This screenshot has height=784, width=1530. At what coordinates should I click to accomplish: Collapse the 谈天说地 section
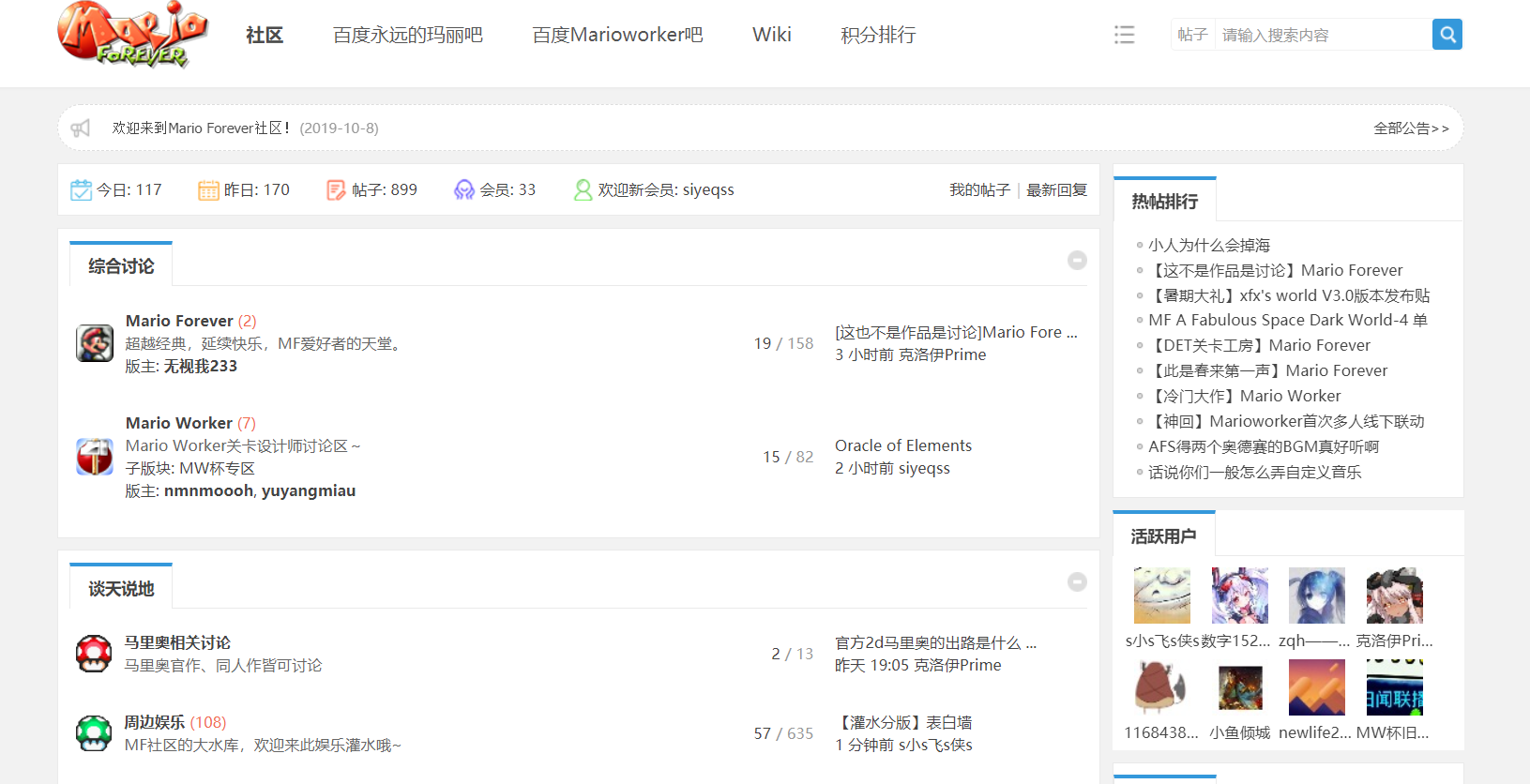(x=1077, y=581)
